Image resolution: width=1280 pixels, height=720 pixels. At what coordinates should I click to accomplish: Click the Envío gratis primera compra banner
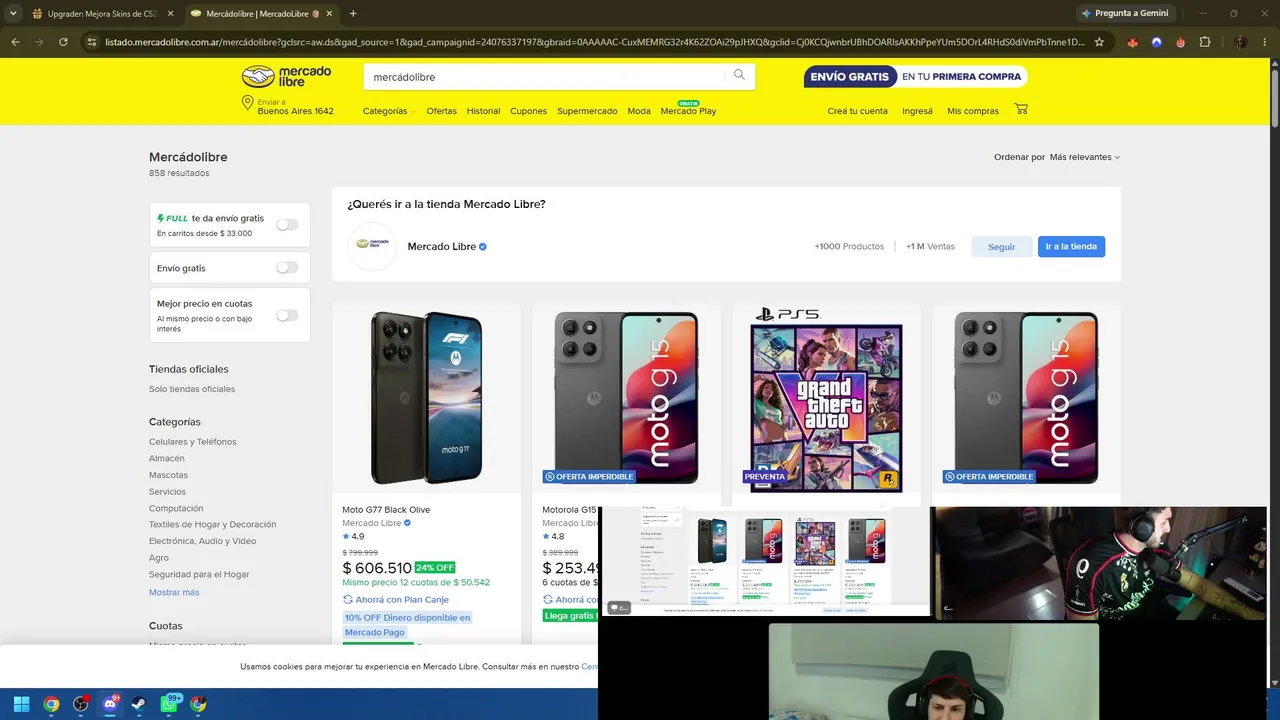click(915, 77)
